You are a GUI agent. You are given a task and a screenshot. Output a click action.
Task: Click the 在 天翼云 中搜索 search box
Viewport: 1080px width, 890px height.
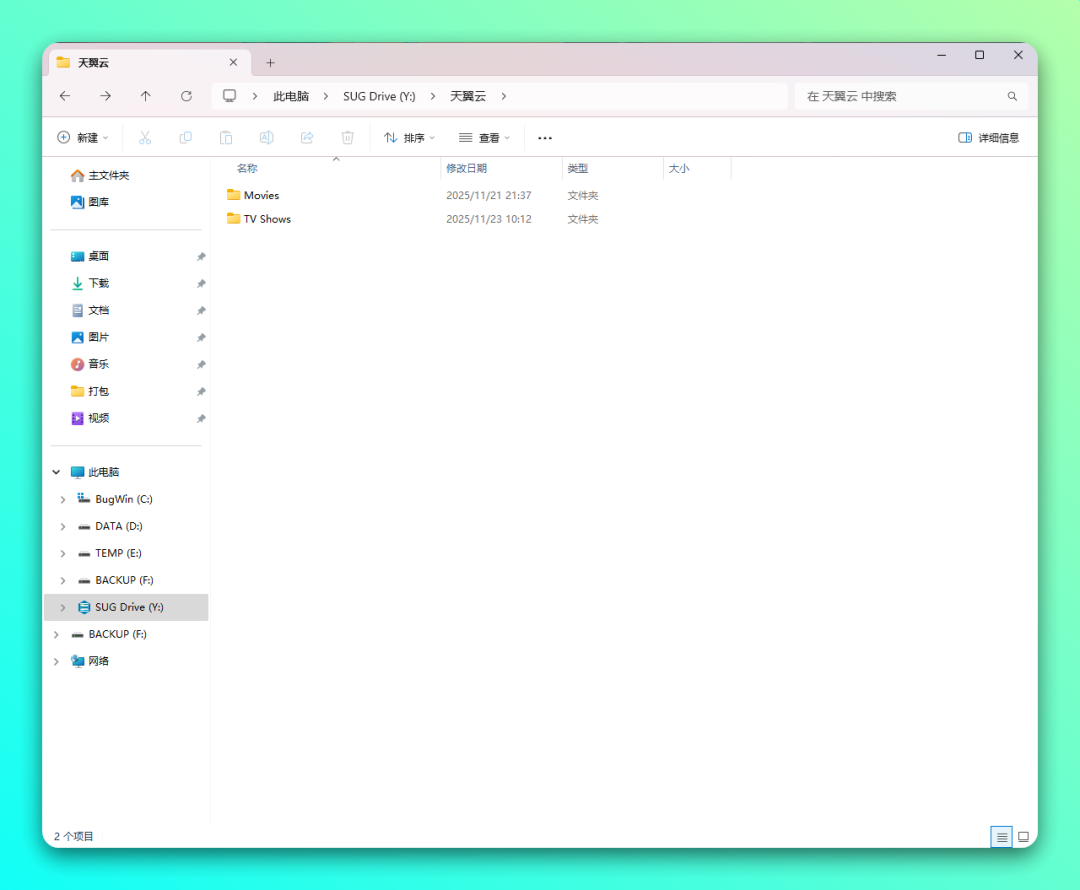coord(900,96)
